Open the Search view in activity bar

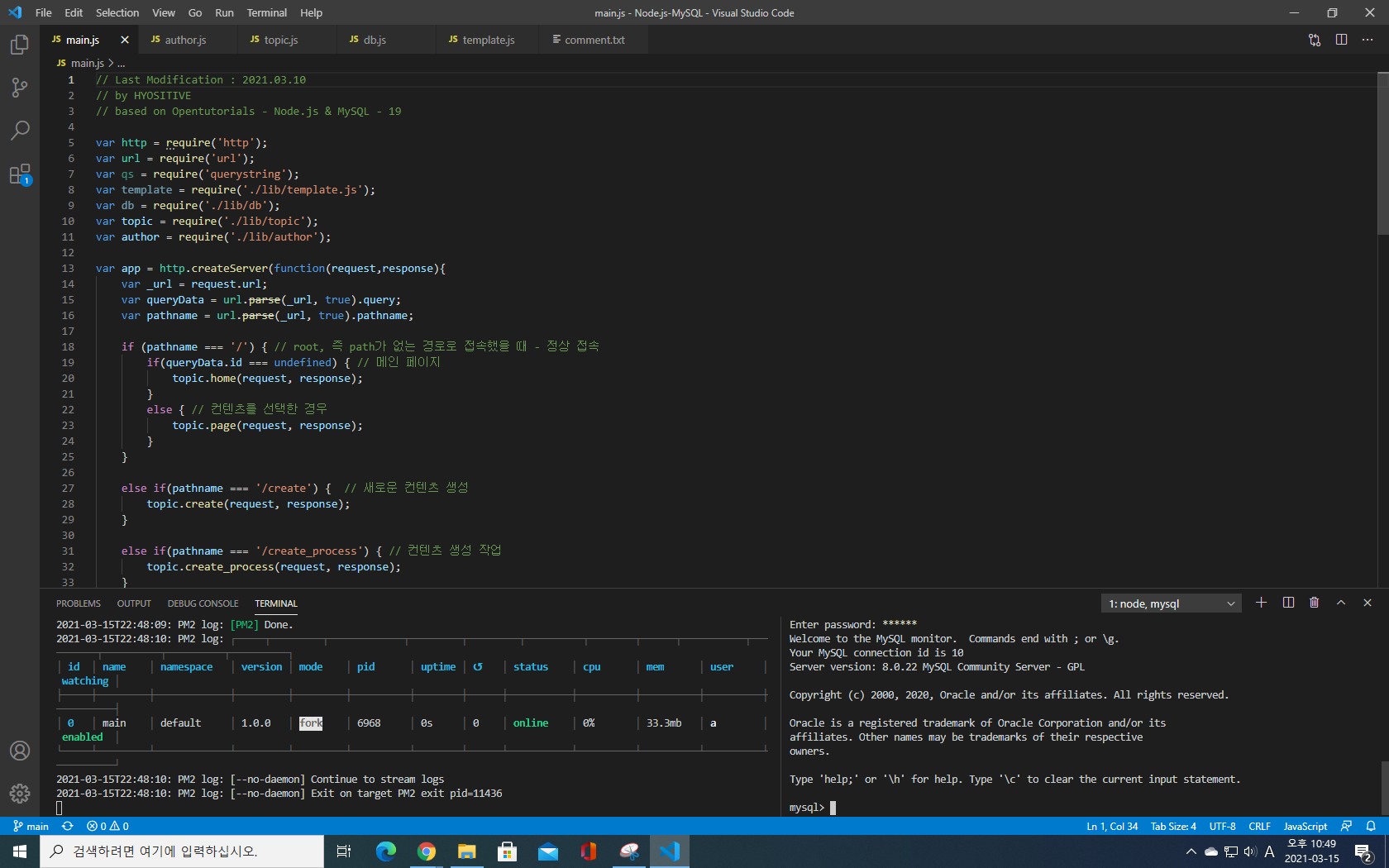20,131
